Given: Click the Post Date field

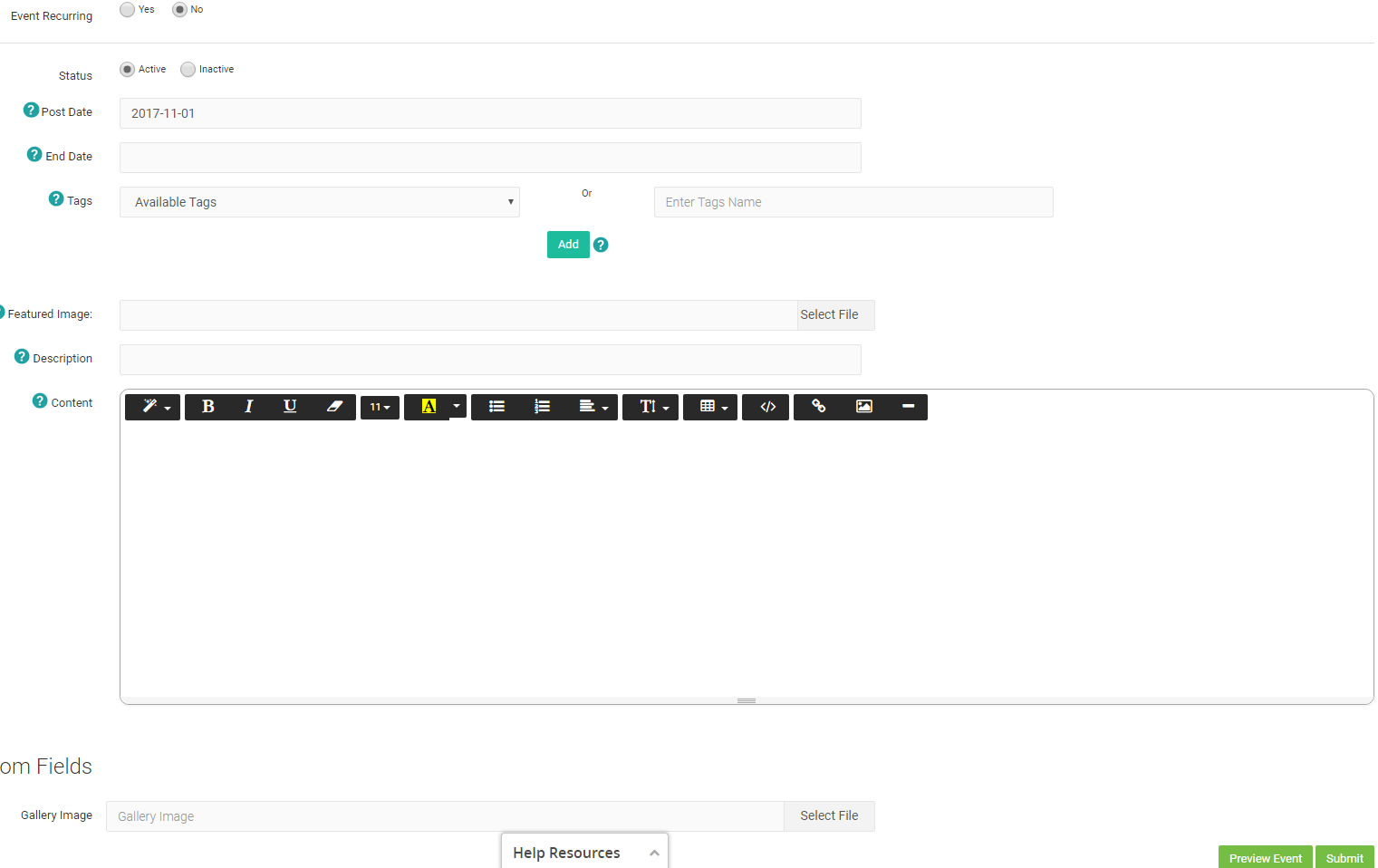Looking at the screenshot, I should (490, 113).
